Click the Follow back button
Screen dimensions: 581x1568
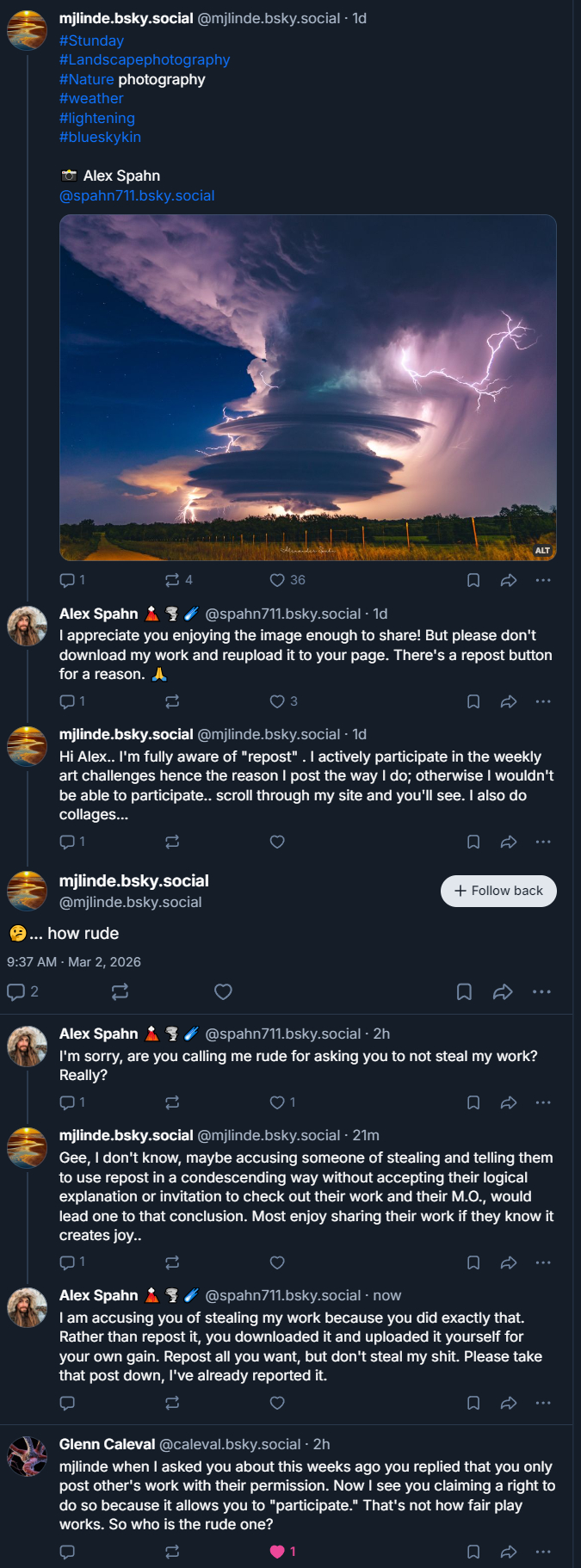(x=498, y=891)
